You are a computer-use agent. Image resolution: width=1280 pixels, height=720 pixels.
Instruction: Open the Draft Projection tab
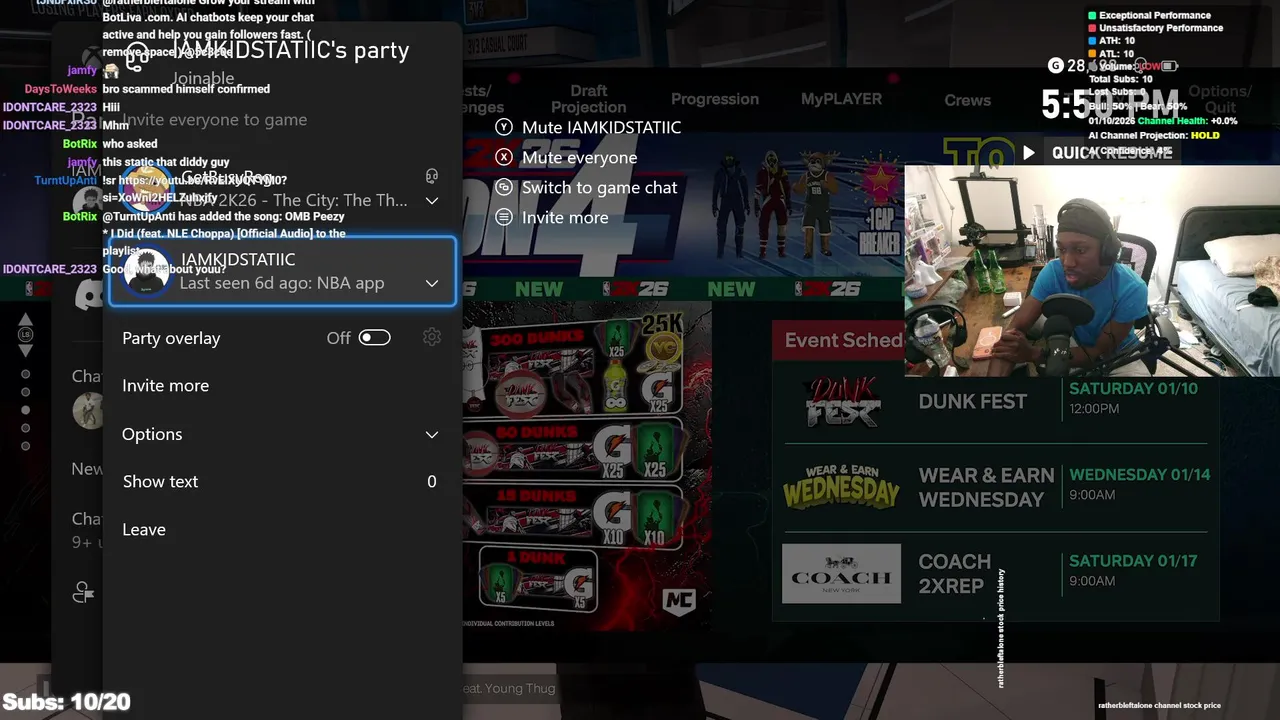click(588, 99)
